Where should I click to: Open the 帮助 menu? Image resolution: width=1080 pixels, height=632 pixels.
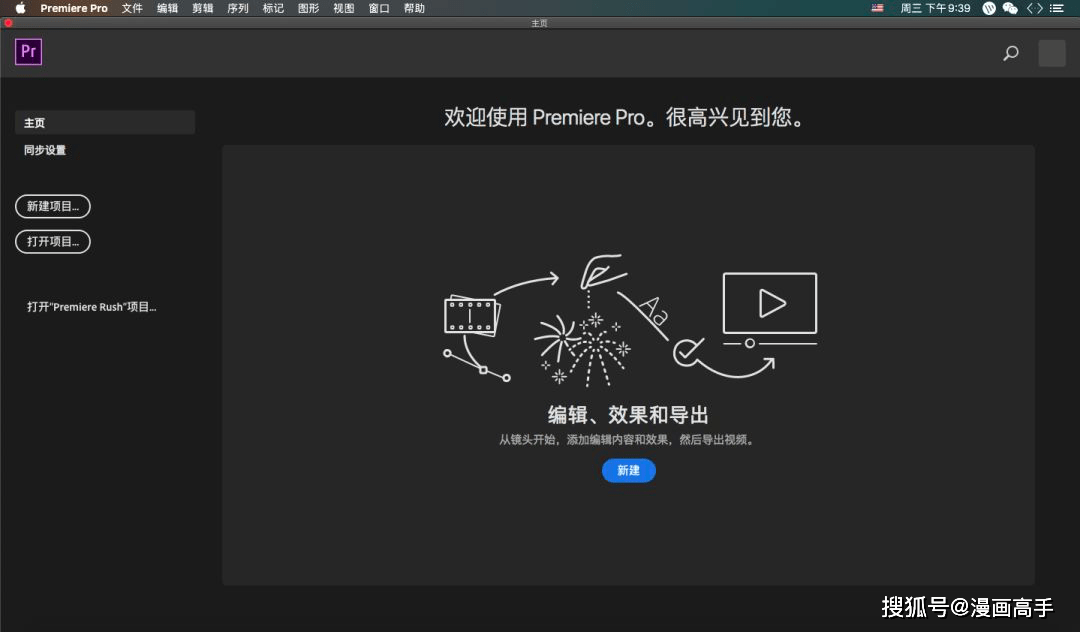tap(414, 8)
